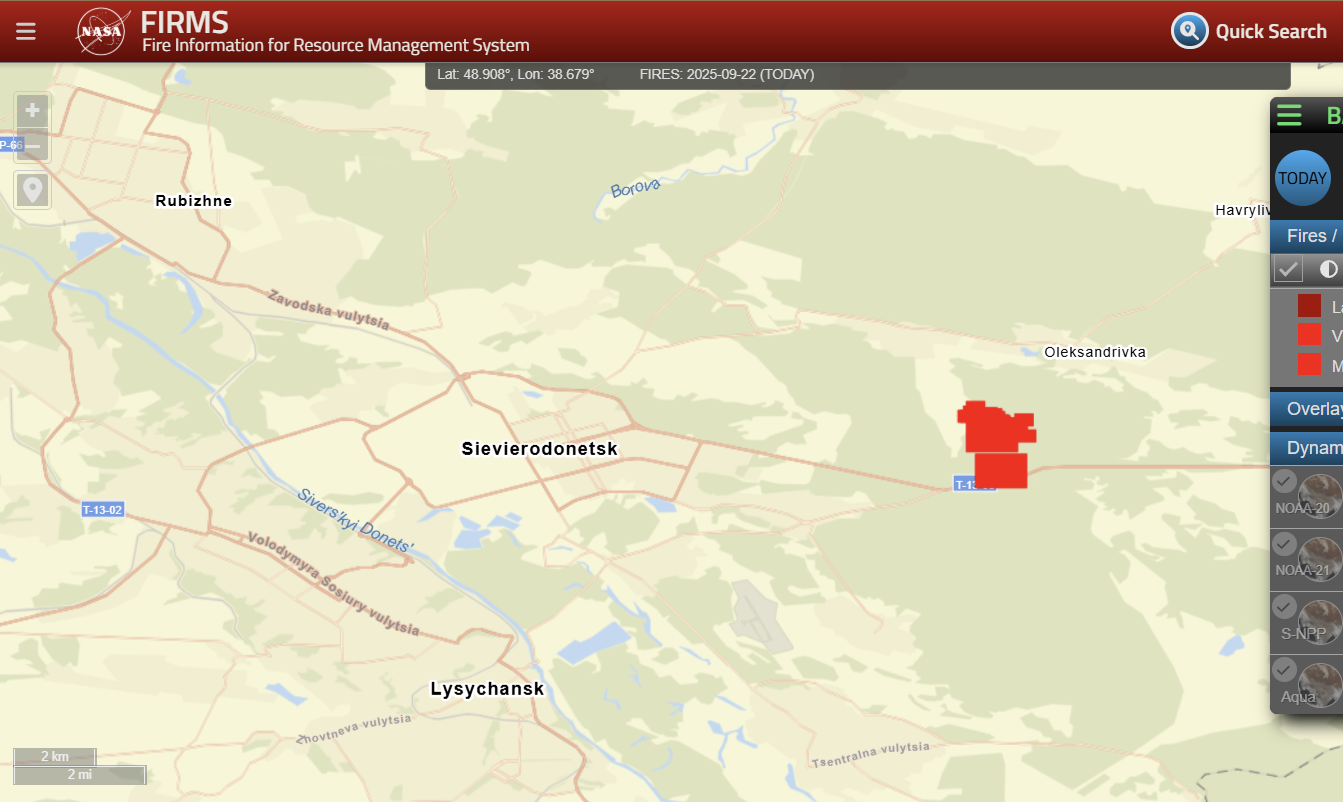Click the Quick Search label
This screenshot has width=1343, height=802.
pos(1271,31)
